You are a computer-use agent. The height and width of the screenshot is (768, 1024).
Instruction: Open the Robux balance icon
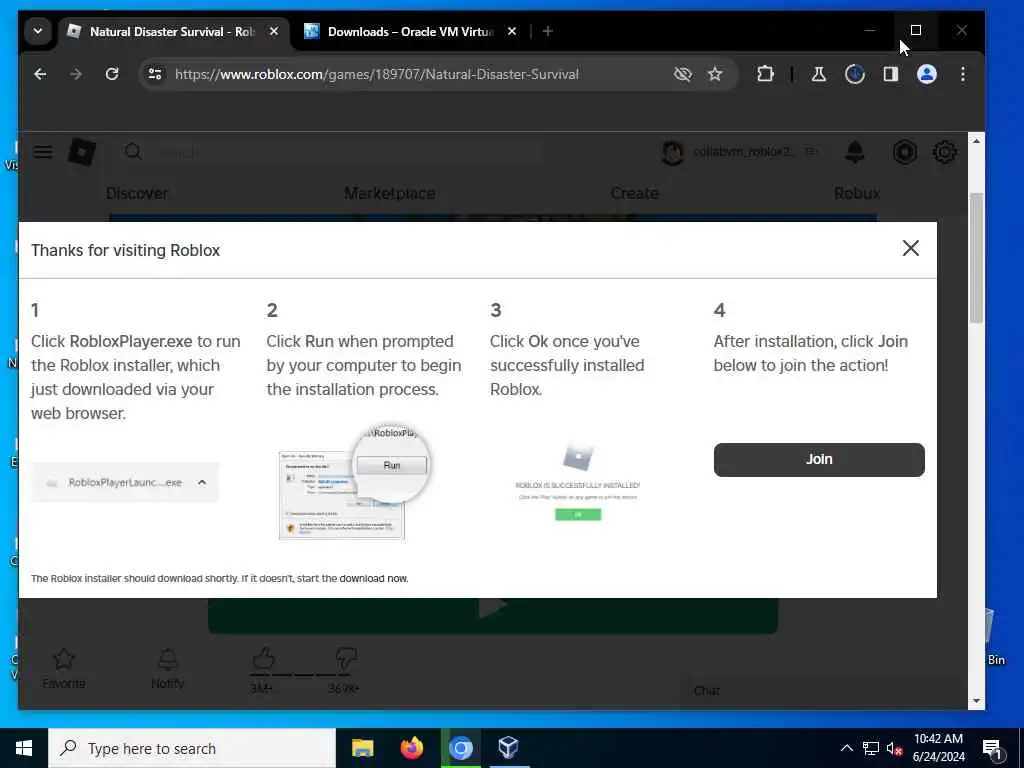pos(904,152)
